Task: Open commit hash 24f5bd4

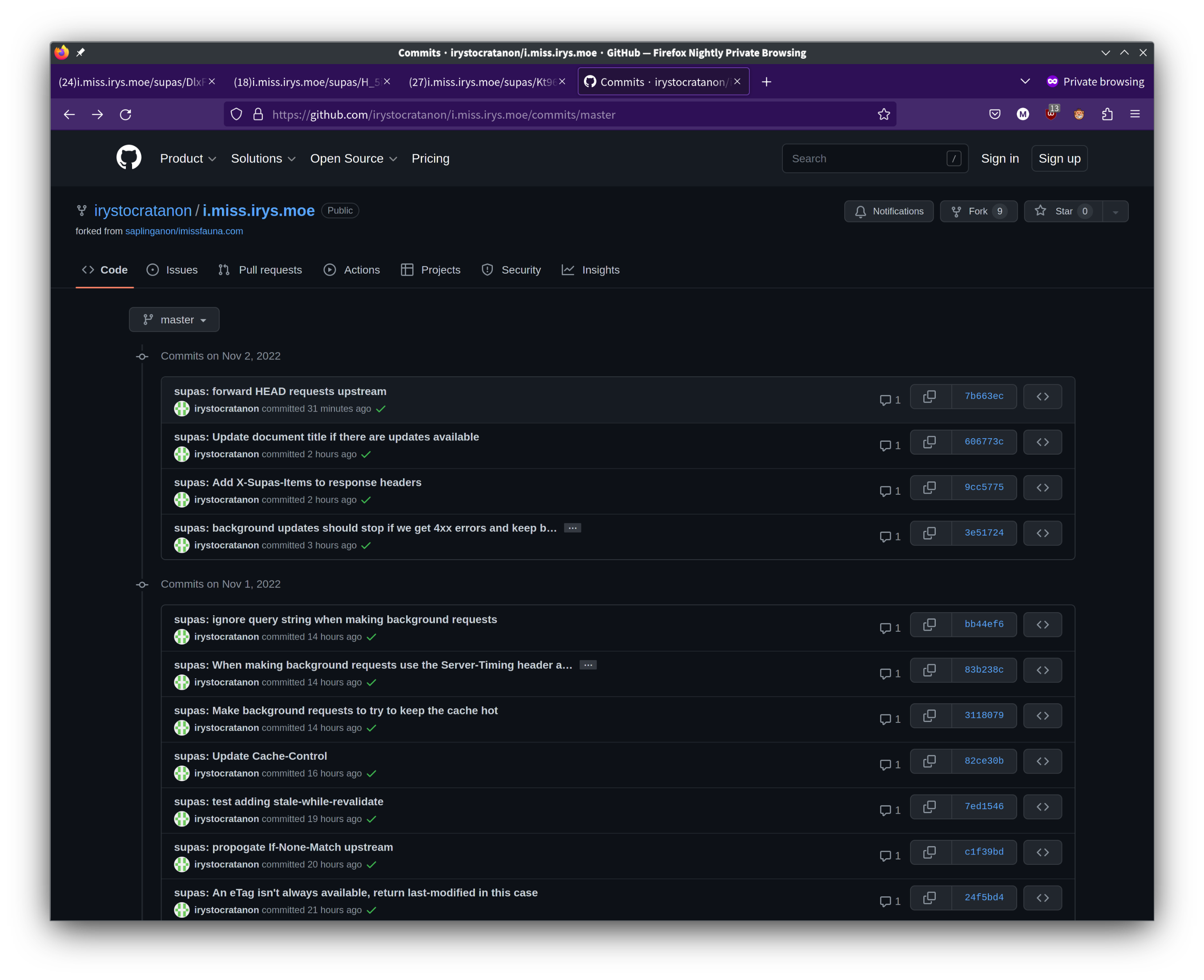Action: [x=983, y=898]
